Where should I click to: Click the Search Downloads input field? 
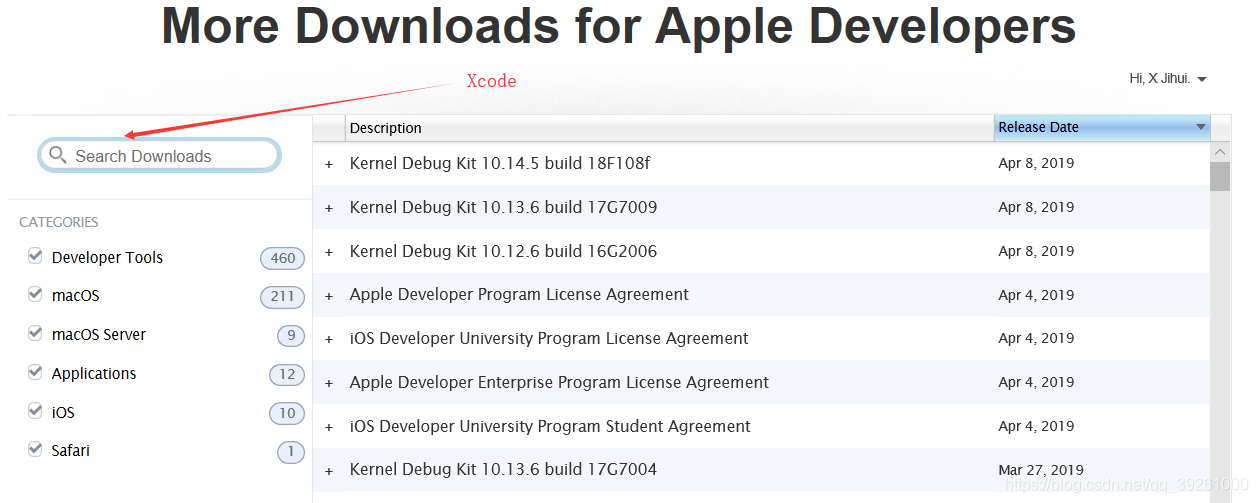[x=160, y=155]
